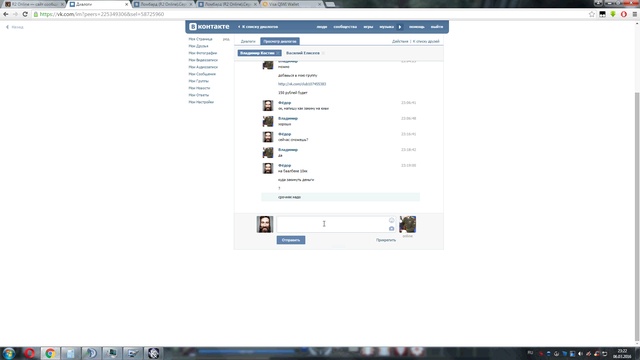Image resolution: width=640 pixels, height=360 pixels.
Task: Click the recipient avatar labeled online
Action: coord(407,224)
